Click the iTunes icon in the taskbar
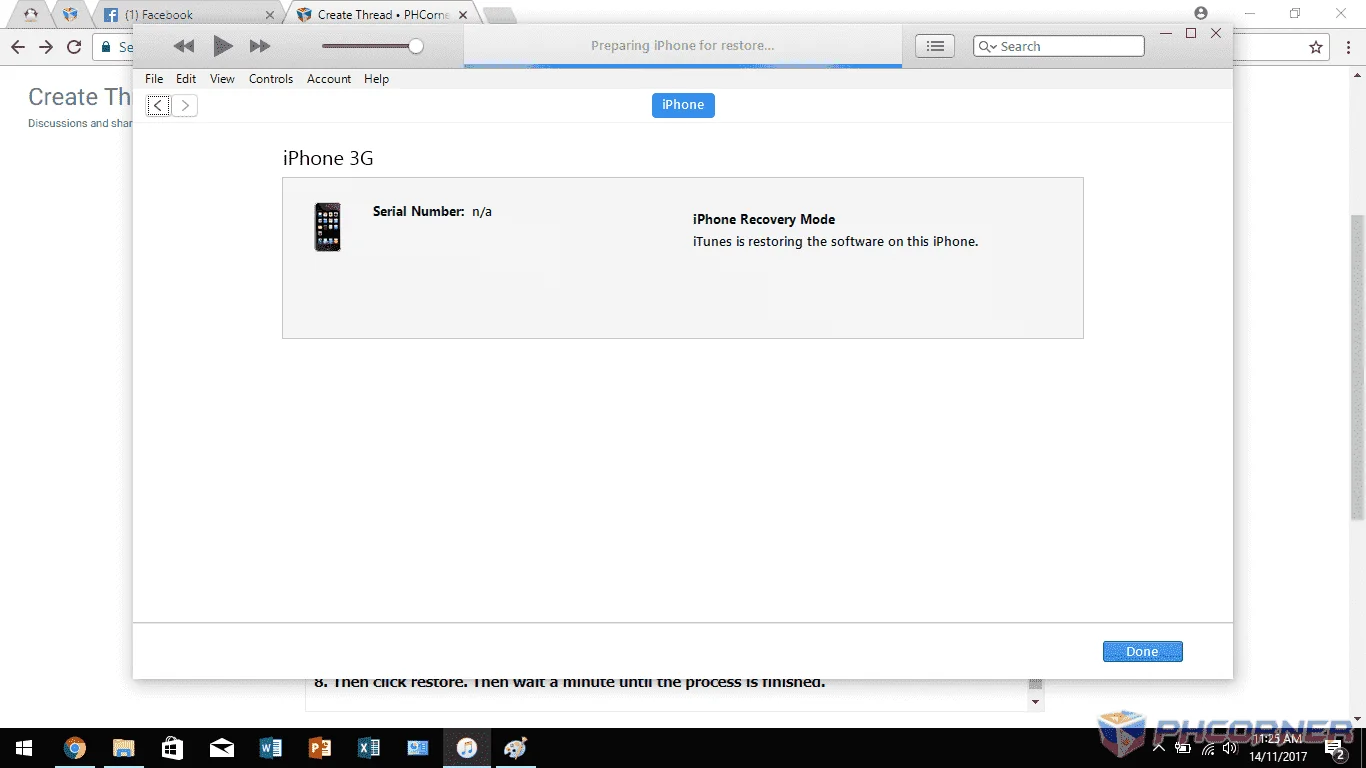The width and height of the screenshot is (1366, 768). (x=466, y=748)
